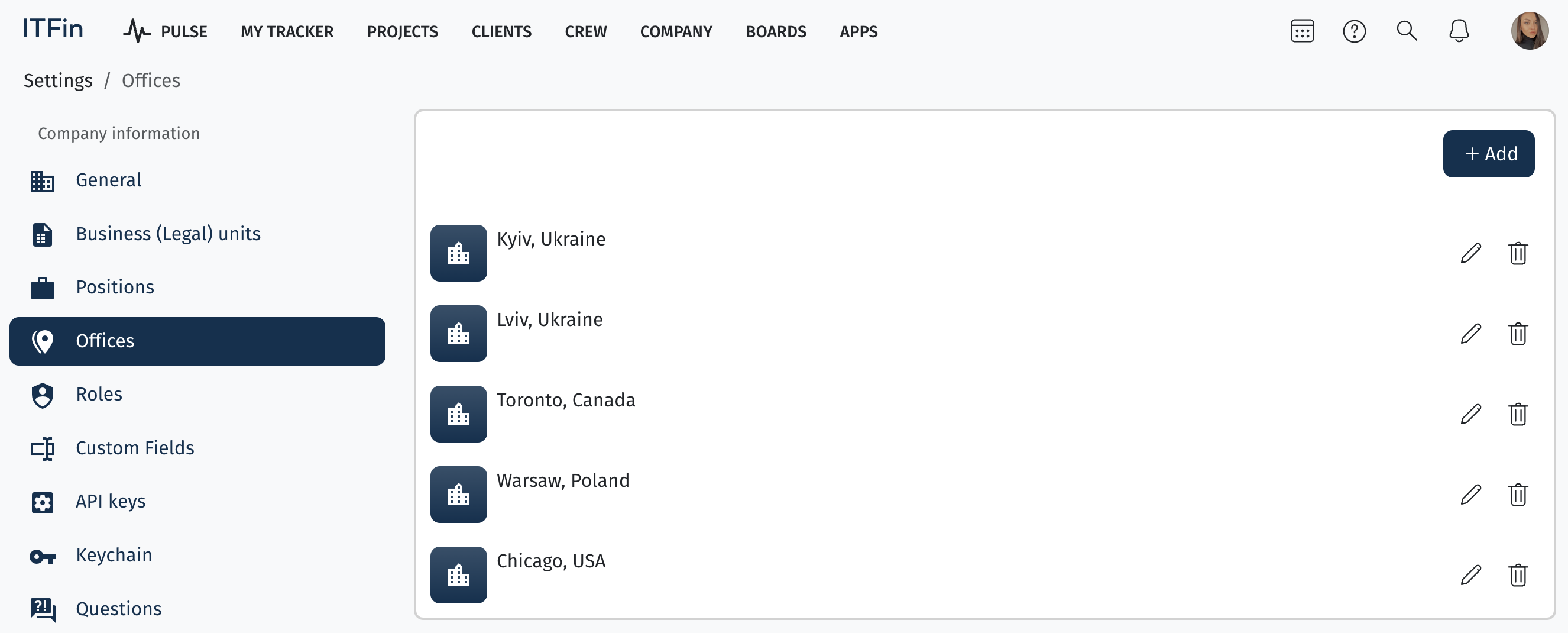1568x633 pixels.
Task: Click the Pulse heartbeat icon
Action: (137, 31)
